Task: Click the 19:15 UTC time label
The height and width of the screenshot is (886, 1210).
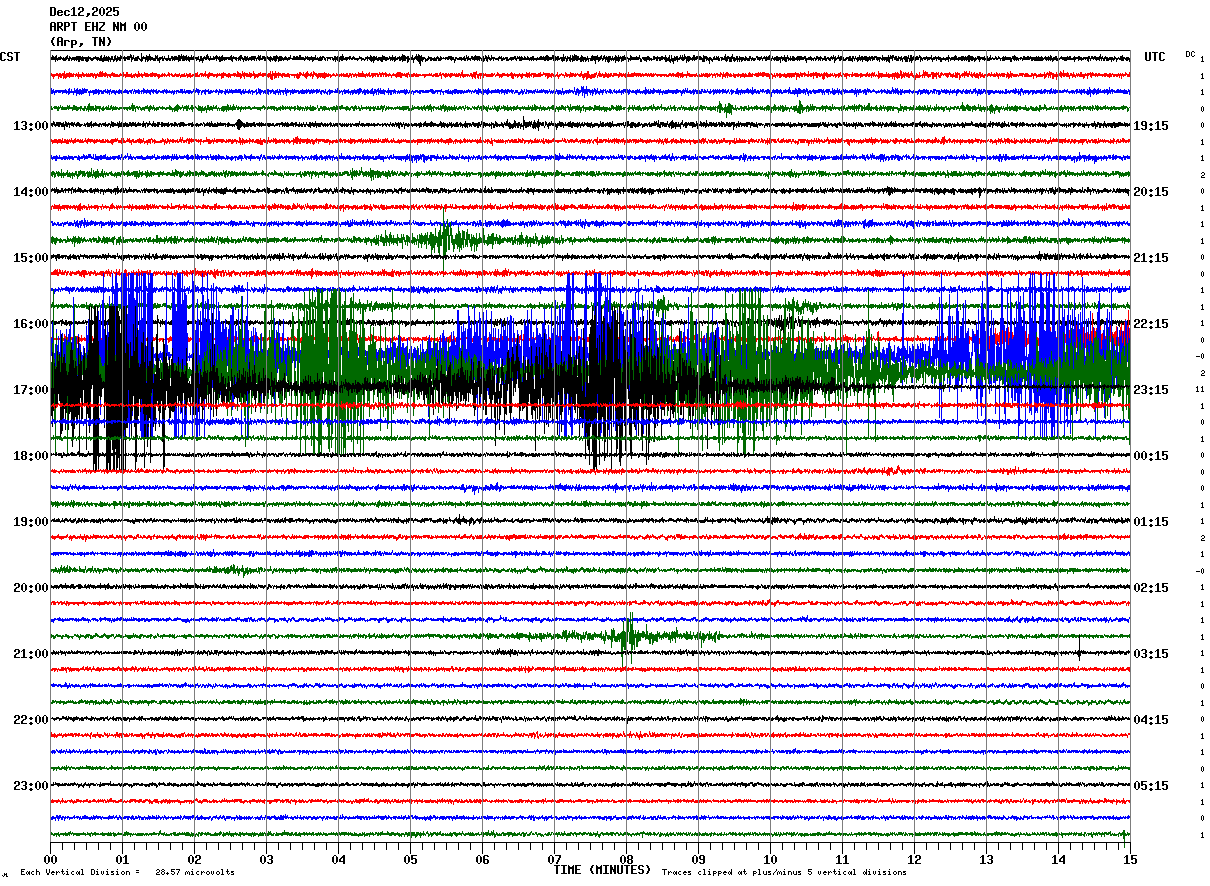Action: pyautogui.click(x=1150, y=126)
